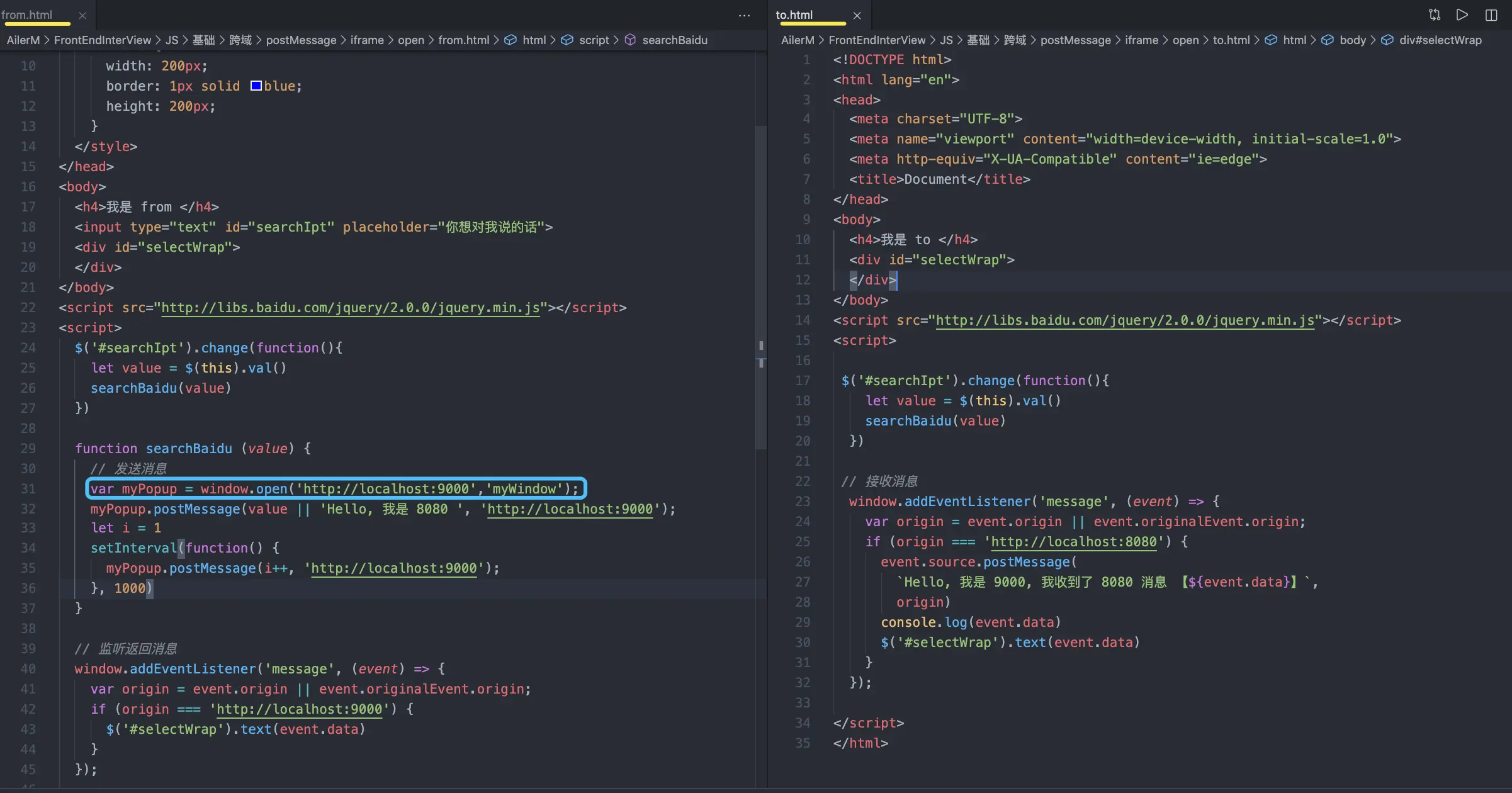Click script symbol icon in left breadcrumb
This screenshot has height=793, width=1512.
(567, 40)
